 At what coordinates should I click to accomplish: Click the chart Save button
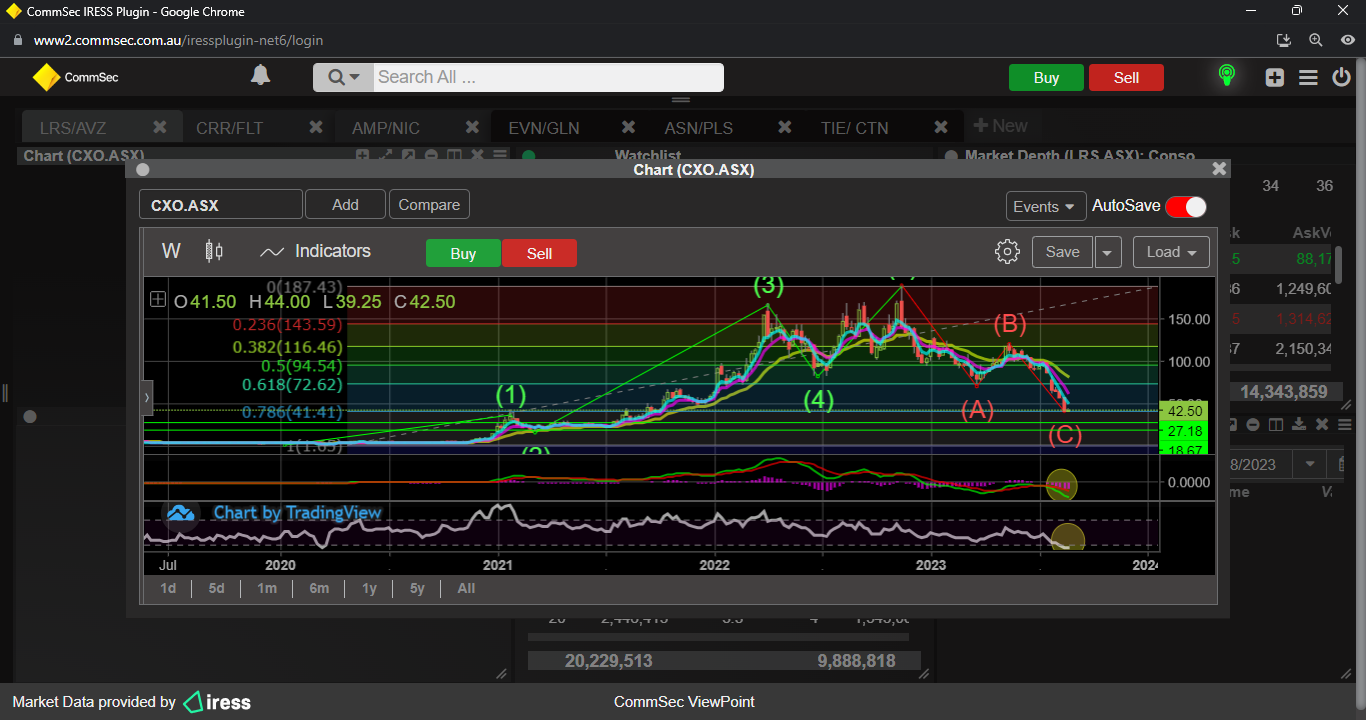coord(1062,252)
